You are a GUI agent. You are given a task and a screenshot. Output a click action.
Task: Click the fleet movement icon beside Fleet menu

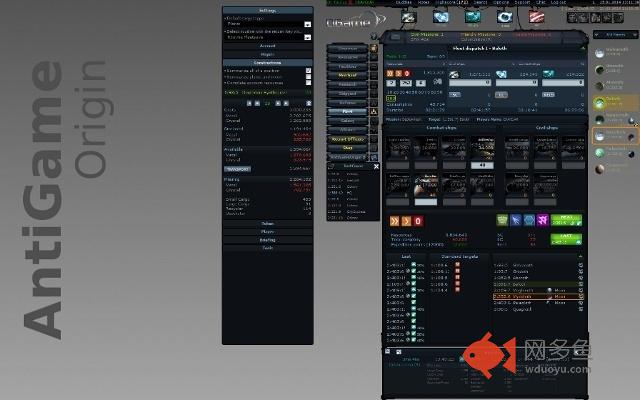tap(374, 111)
